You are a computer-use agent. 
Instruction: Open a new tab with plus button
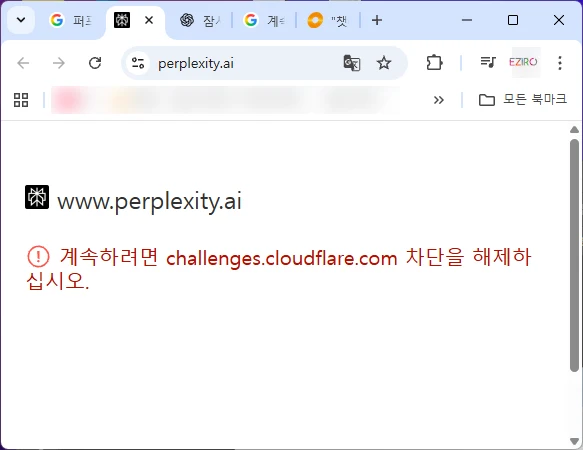coord(377,20)
